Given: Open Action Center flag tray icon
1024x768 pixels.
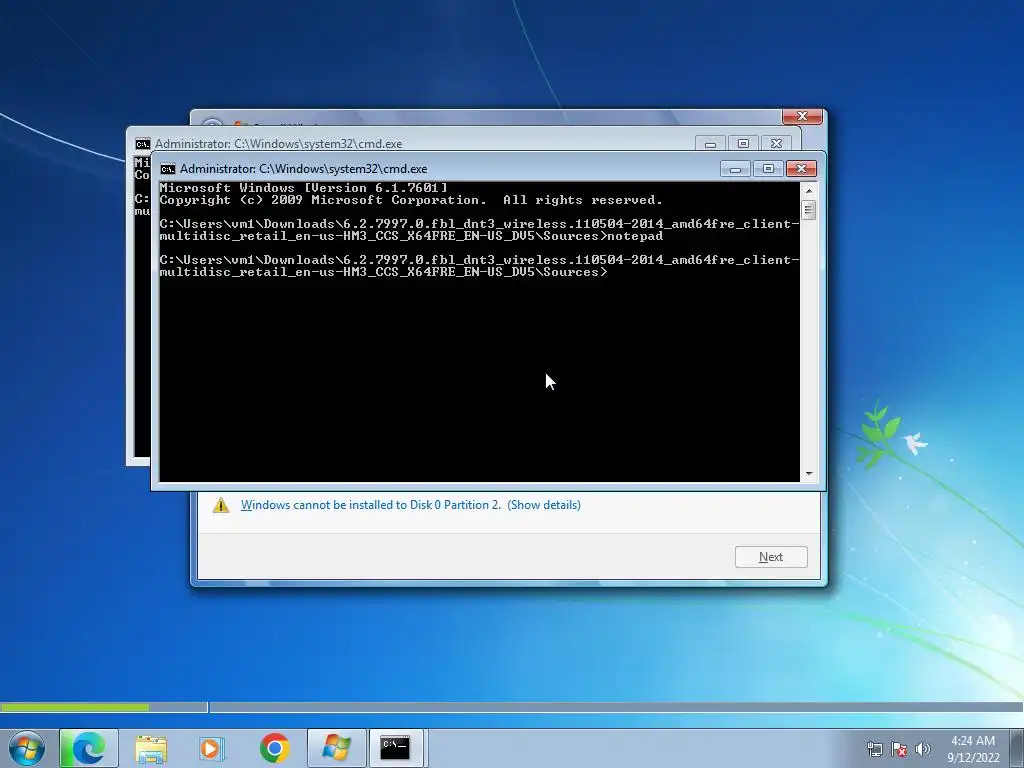Looking at the screenshot, I should point(899,749).
